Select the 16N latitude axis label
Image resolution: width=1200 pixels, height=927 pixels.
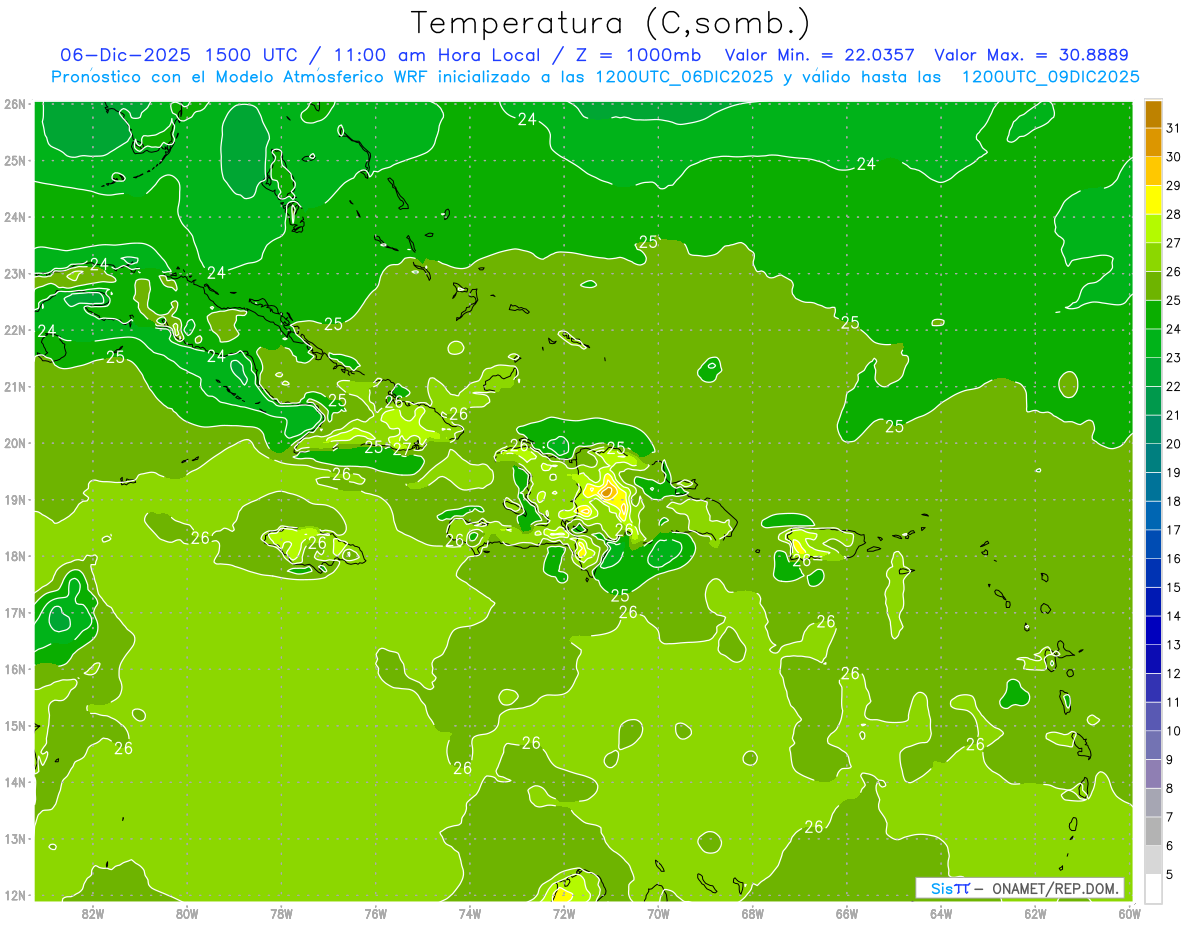tap(14, 669)
